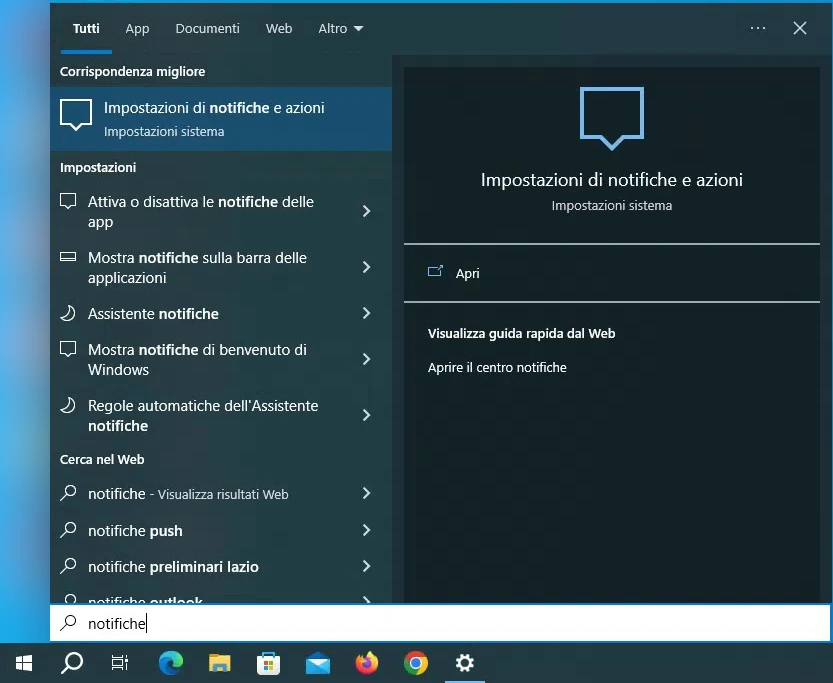The height and width of the screenshot is (683, 833).
Task: Click the Start menu button
Action: (22, 662)
